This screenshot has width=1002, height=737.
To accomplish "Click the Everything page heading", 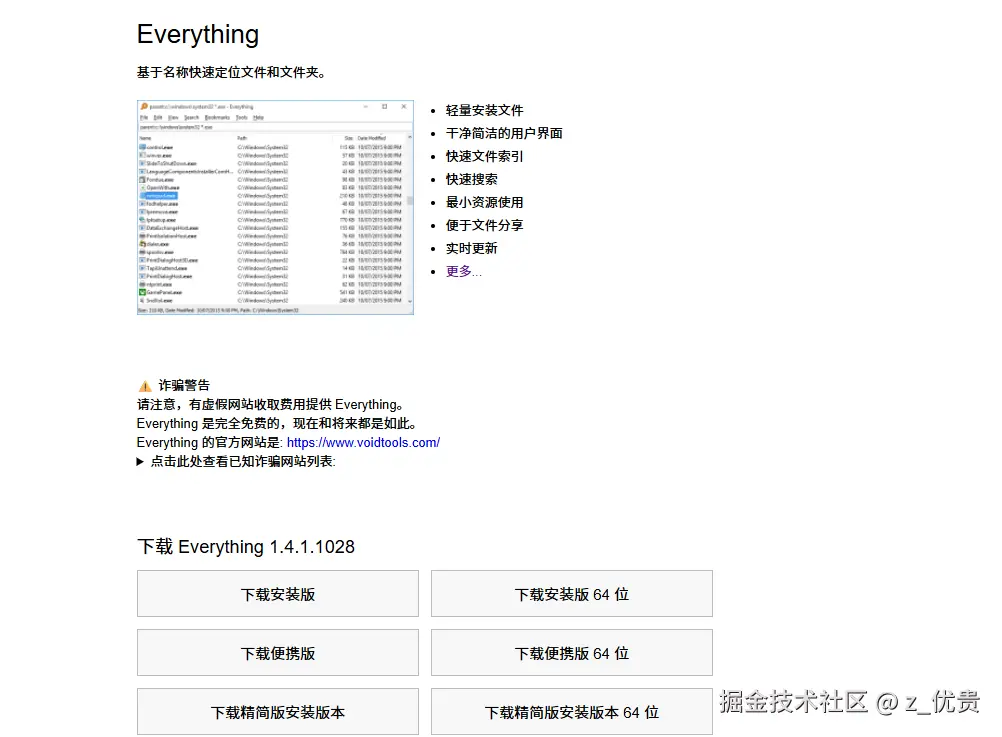I will pos(198,35).
